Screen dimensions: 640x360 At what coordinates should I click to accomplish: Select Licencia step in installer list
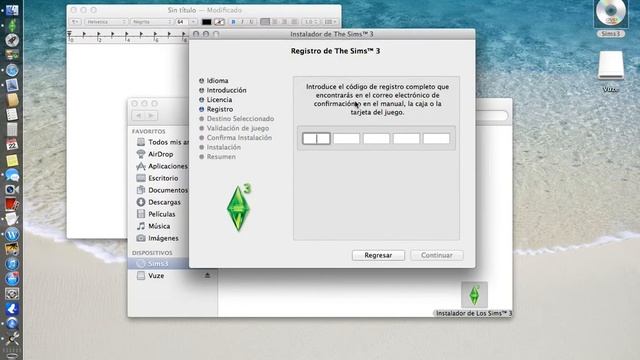219,100
